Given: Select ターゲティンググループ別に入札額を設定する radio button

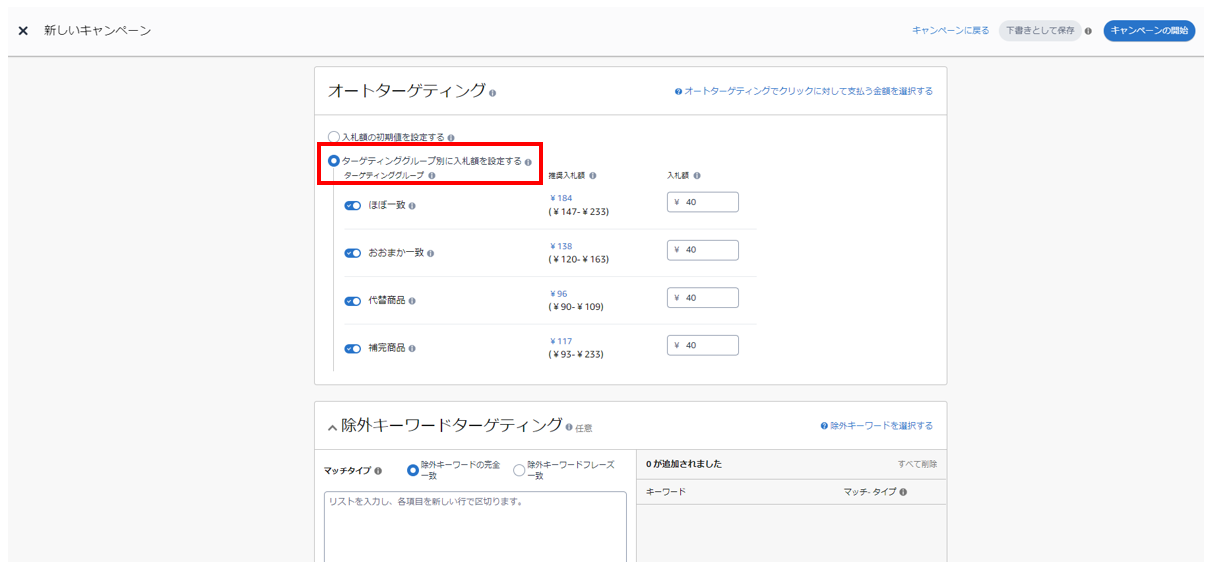Looking at the screenshot, I should [334, 161].
